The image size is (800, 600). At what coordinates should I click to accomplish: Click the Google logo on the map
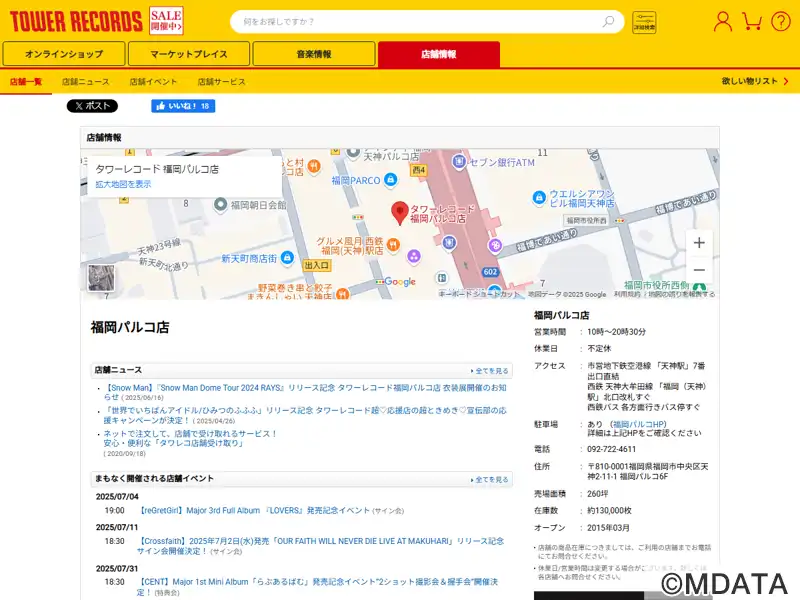coord(400,282)
